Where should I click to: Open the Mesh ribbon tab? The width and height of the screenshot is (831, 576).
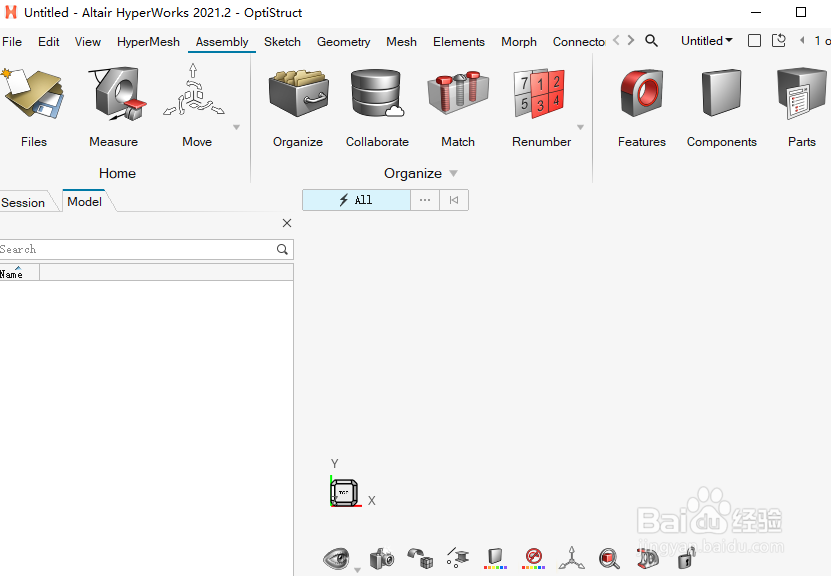tap(401, 42)
